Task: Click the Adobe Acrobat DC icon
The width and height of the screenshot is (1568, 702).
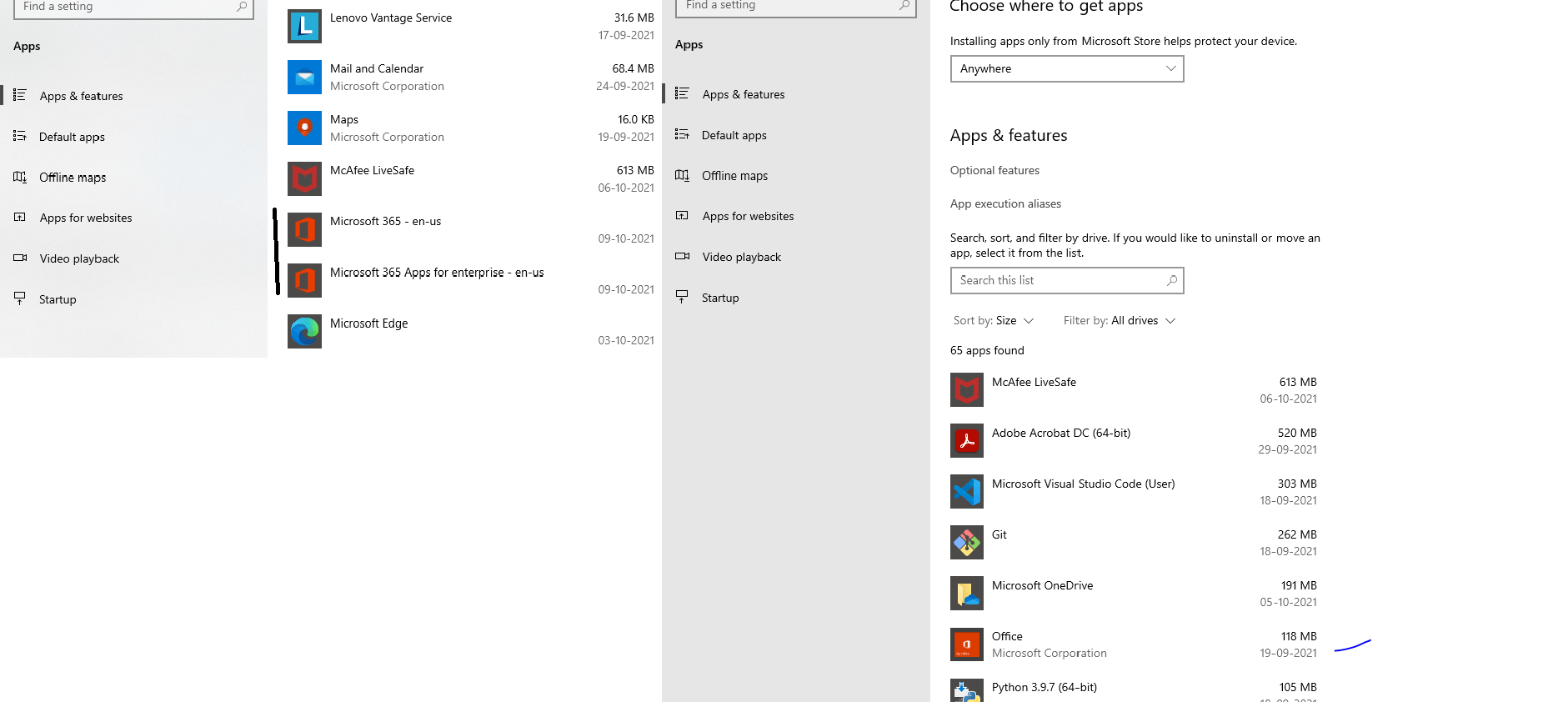Action: (x=967, y=440)
